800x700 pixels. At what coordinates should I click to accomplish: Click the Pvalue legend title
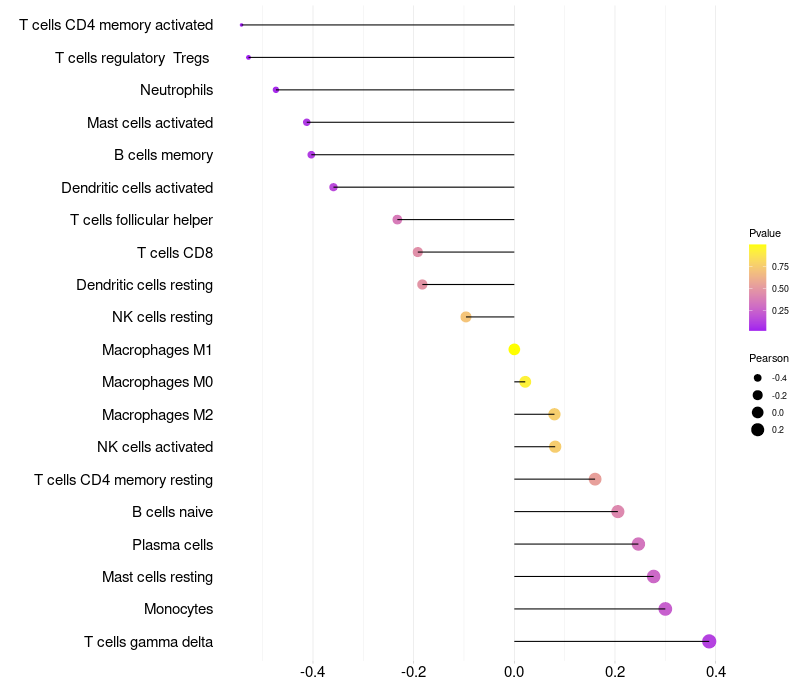[x=765, y=233]
